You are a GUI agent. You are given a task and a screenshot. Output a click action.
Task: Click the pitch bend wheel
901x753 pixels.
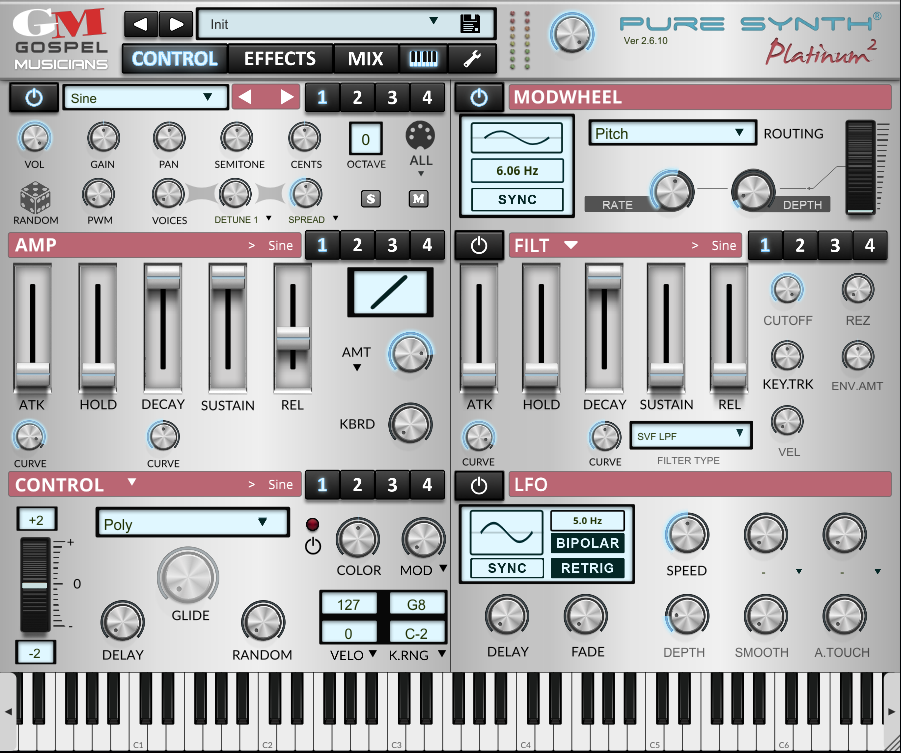35,585
